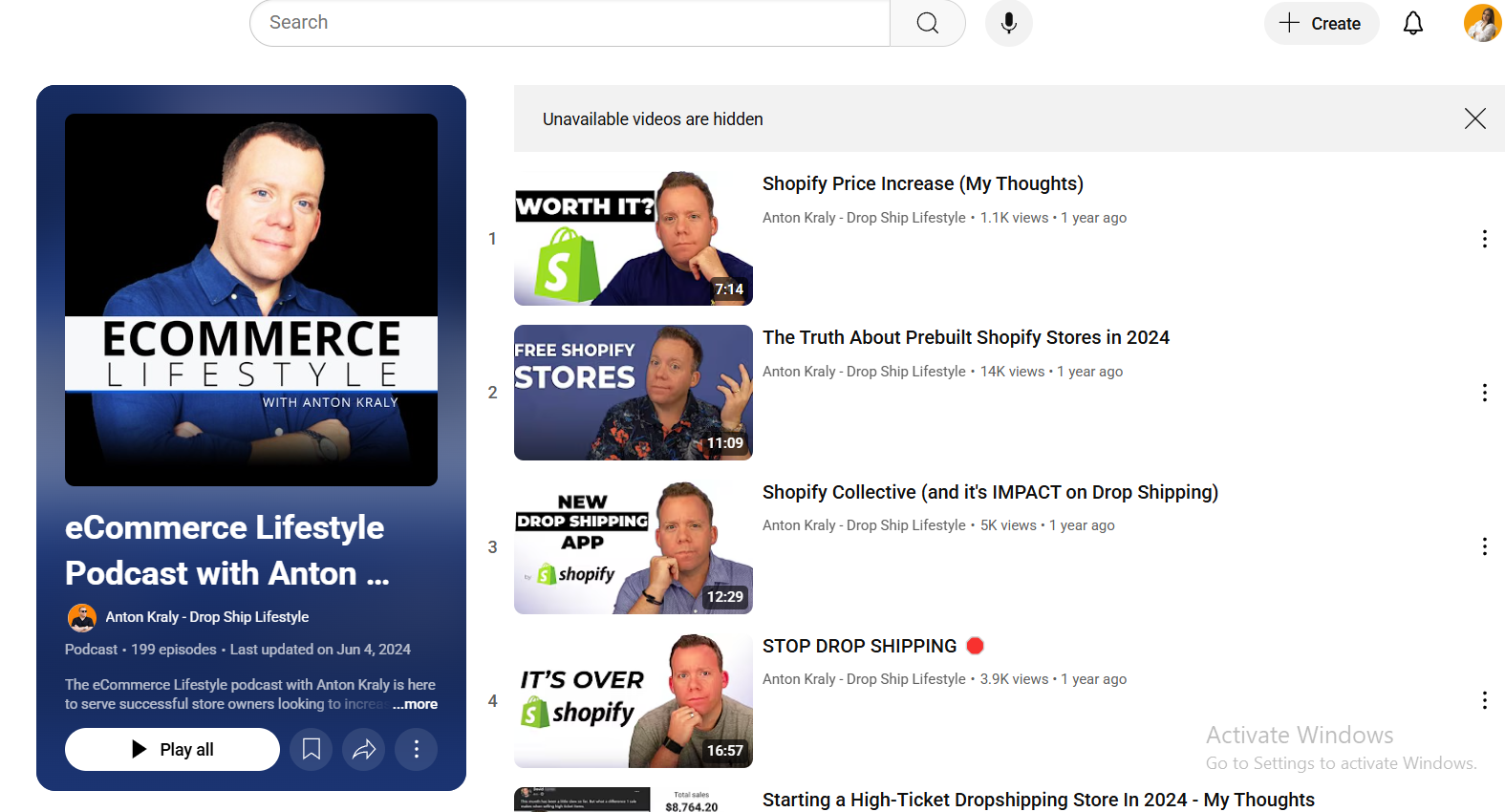The image size is (1505, 812).
Task: Open options menu for STOP DROP SHIPPING video
Action: 1484,700
